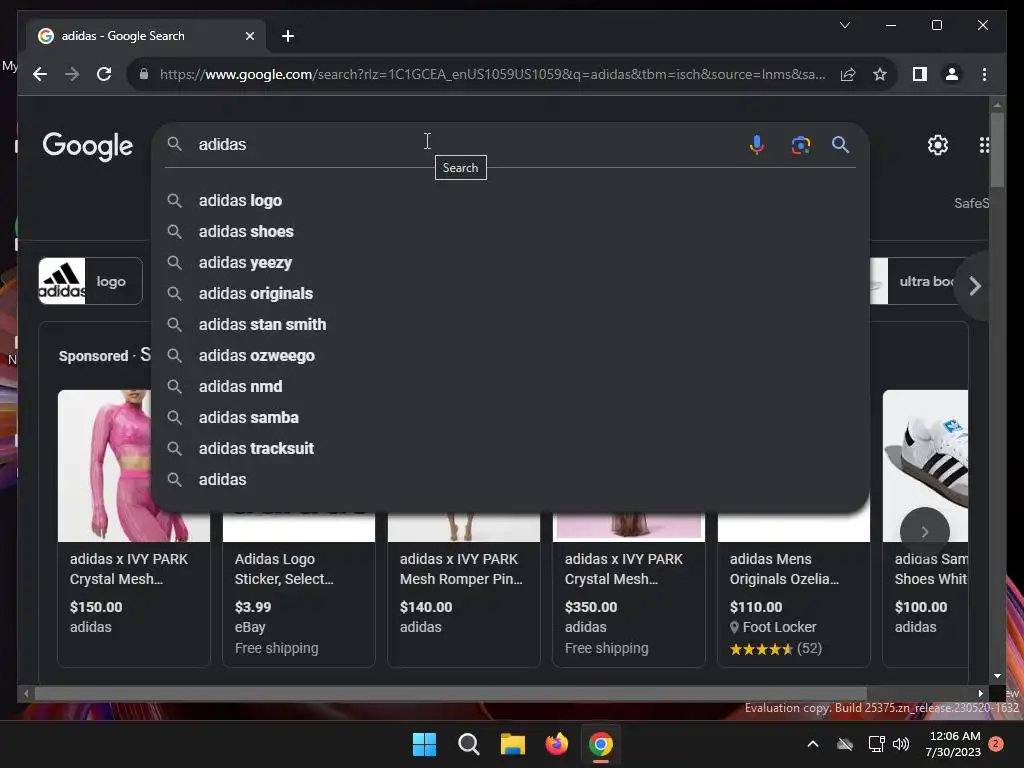The width and height of the screenshot is (1024, 768).
Task: Launch File Explorer from taskbar
Action: 513,744
